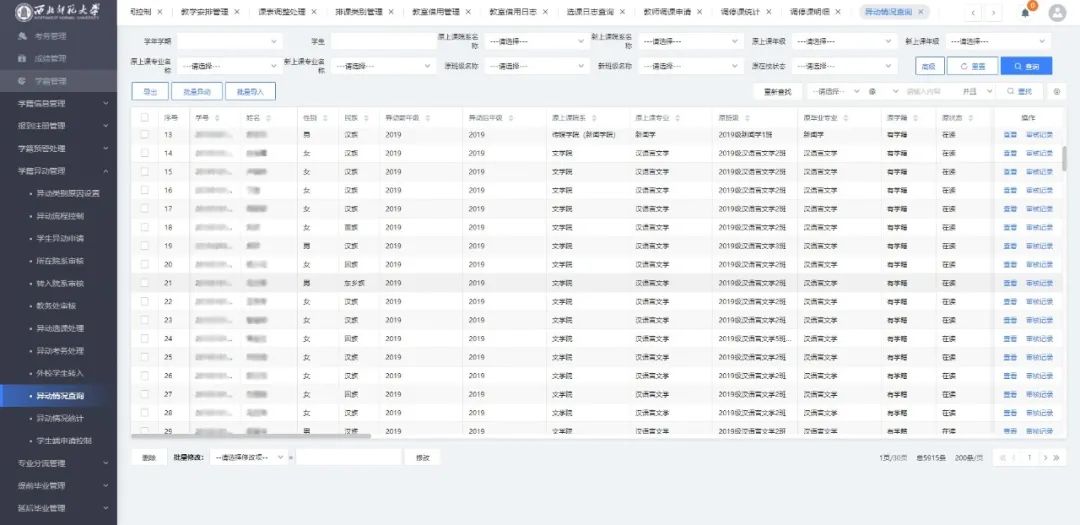This screenshot has width=1080, height=525.
Task: Select the checkbox for row 21
Action: point(145,283)
